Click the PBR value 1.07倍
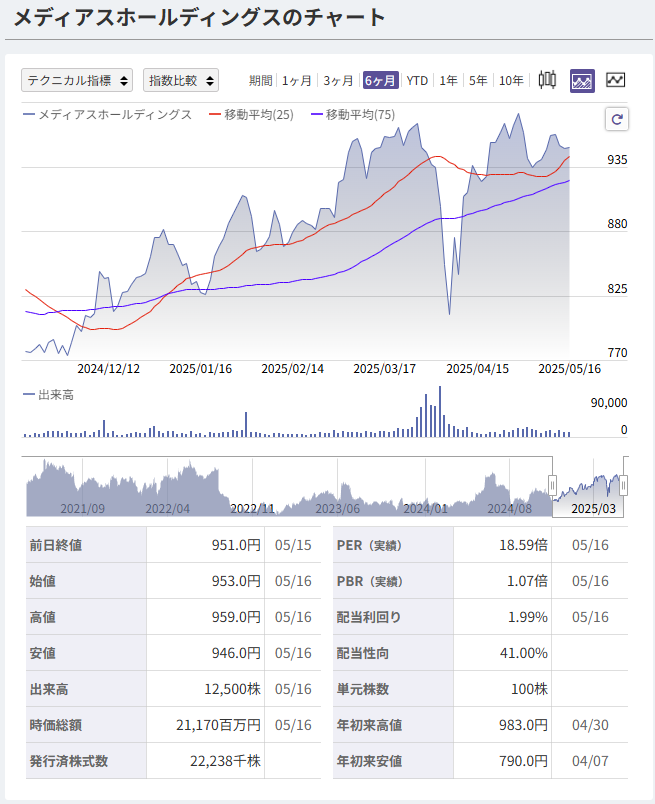This screenshot has width=655, height=804. click(527, 581)
